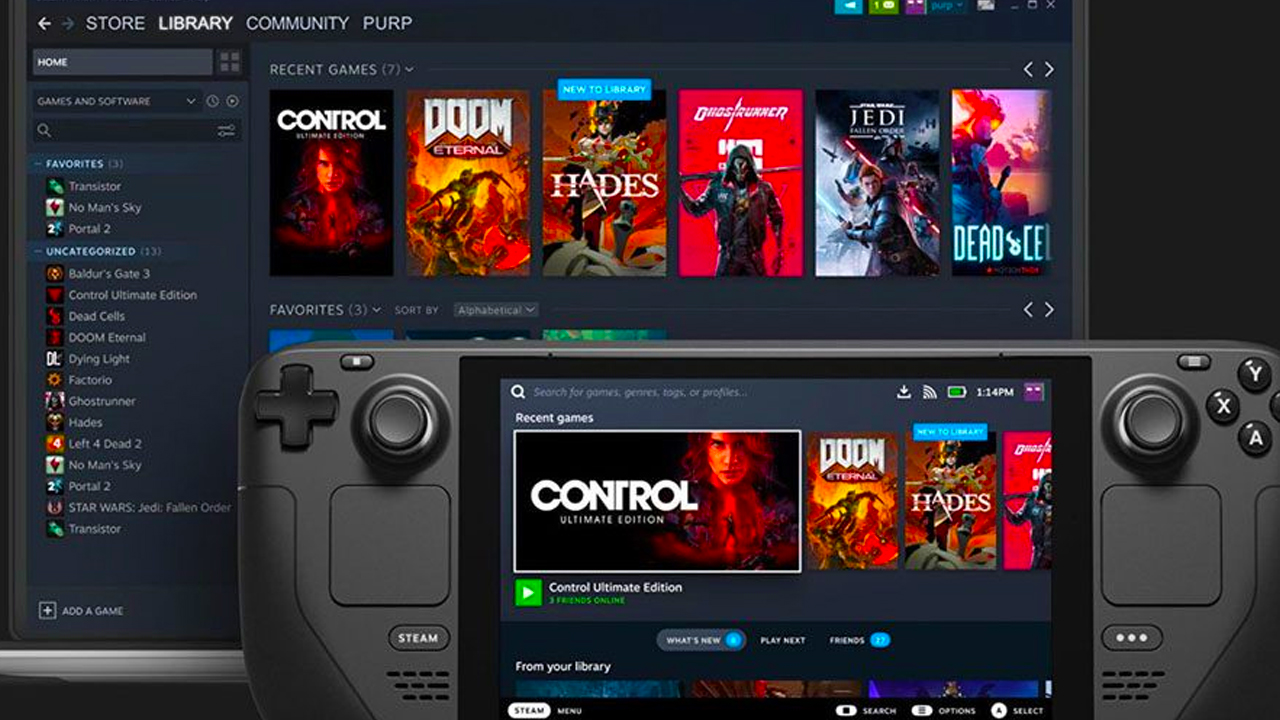Collapse the RECENT GAMES row
This screenshot has height=720, width=1280.
[409, 69]
